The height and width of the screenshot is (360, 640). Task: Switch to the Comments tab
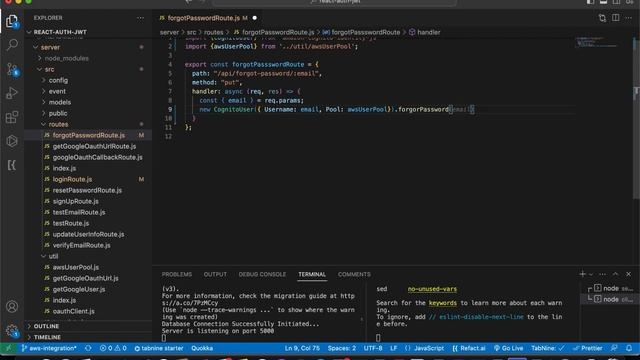[354, 274]
